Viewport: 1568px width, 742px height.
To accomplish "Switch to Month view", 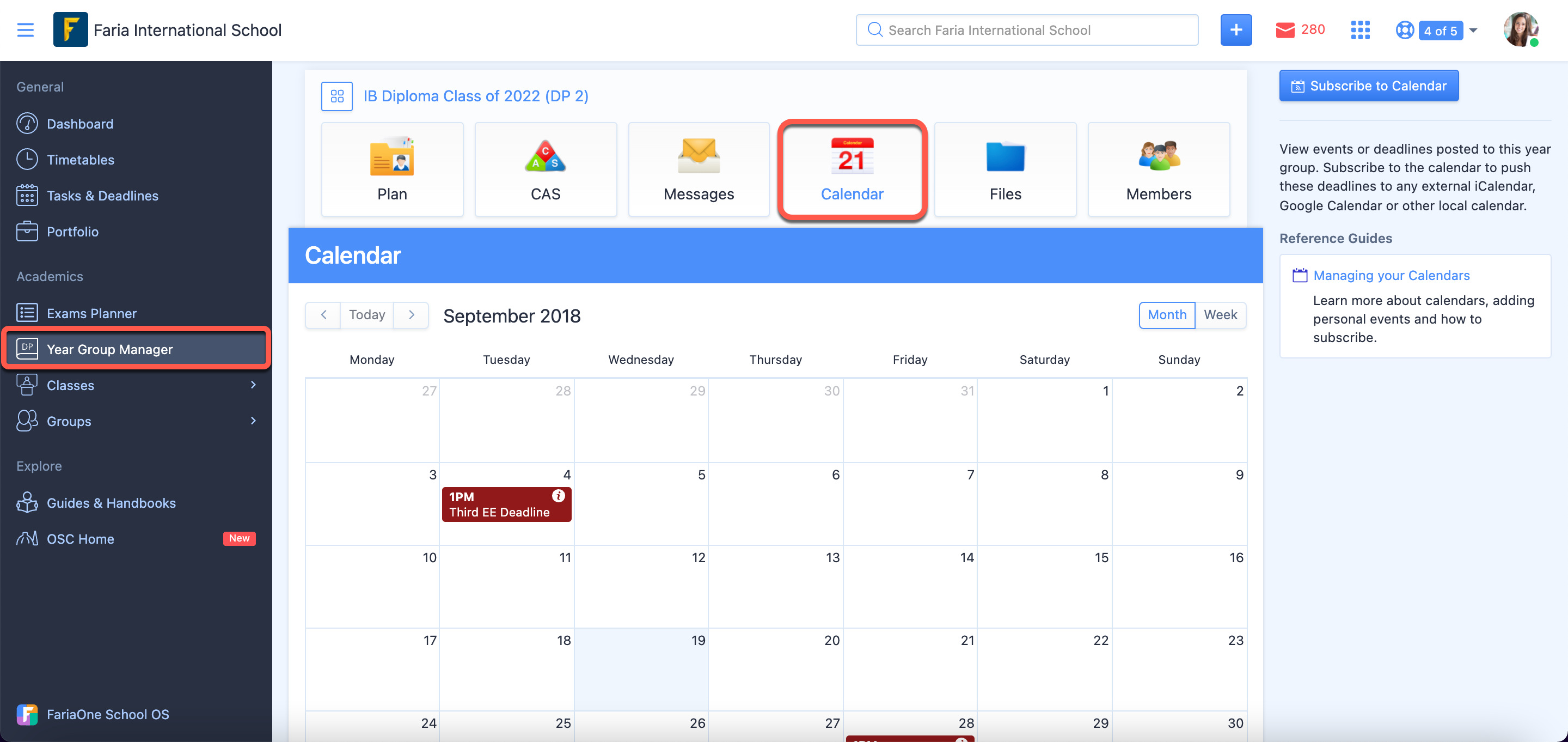I will [1167, 315].
